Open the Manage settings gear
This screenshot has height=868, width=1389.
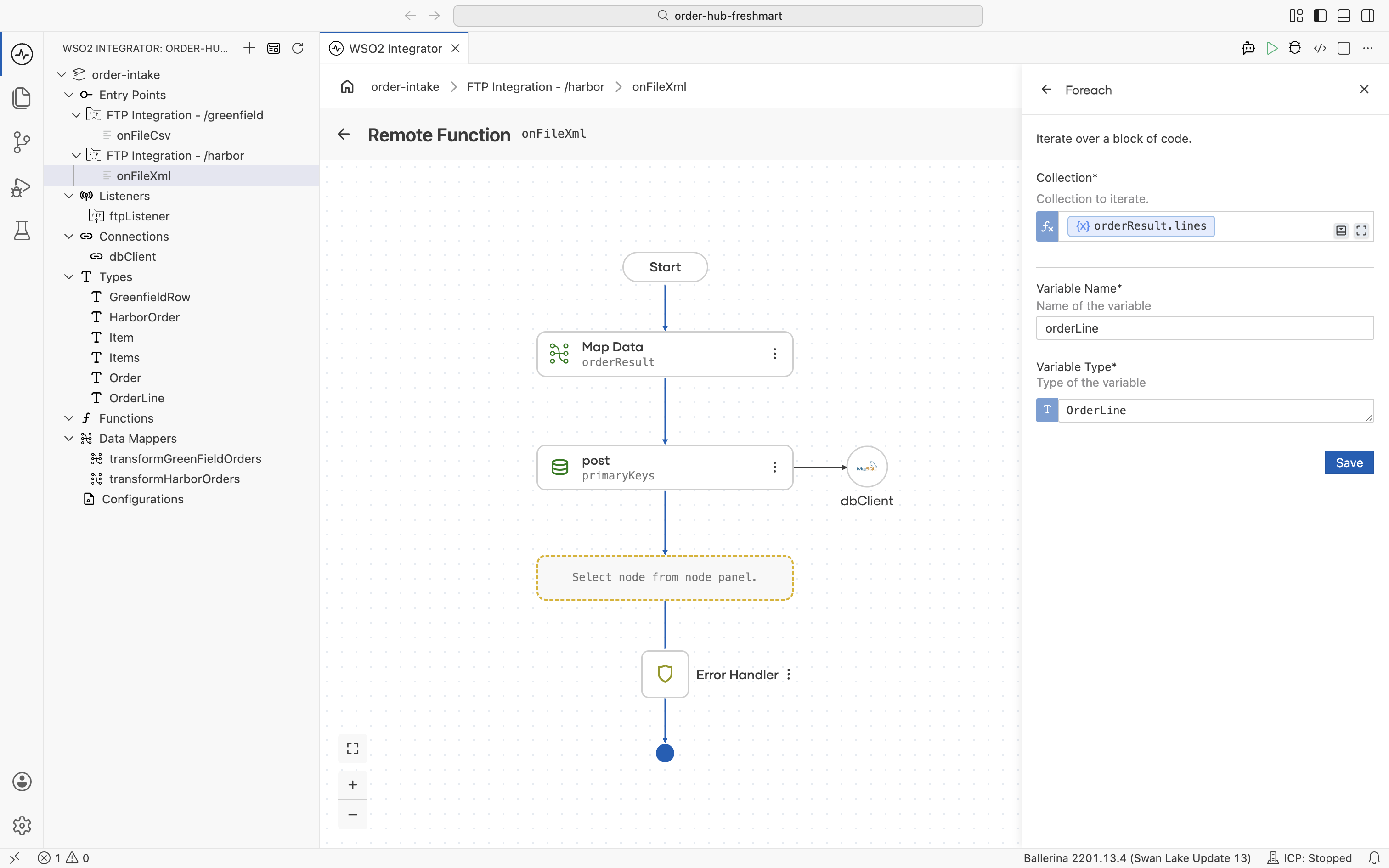(22, 826)
